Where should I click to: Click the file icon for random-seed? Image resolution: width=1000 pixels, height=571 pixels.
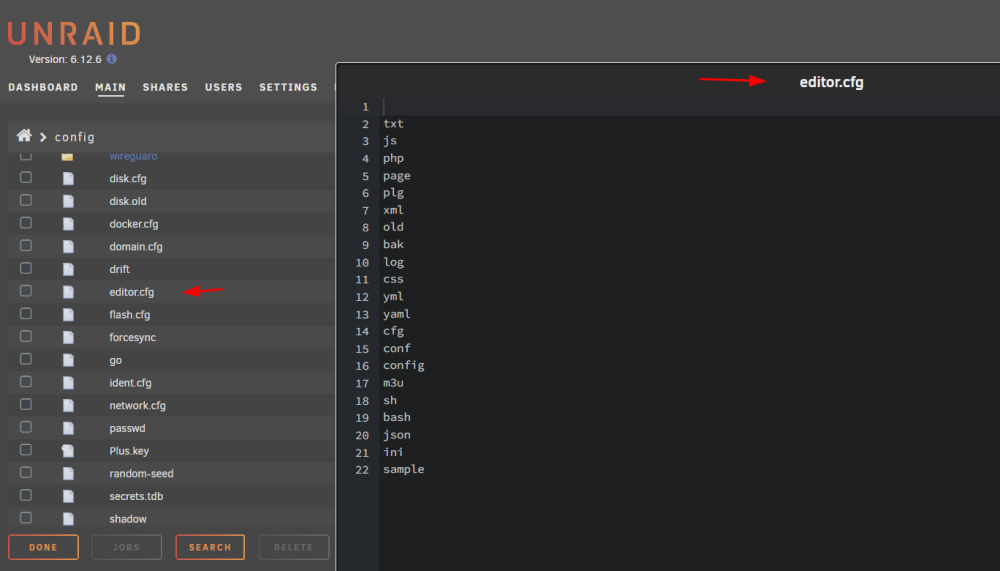click(x=68, y=473)
